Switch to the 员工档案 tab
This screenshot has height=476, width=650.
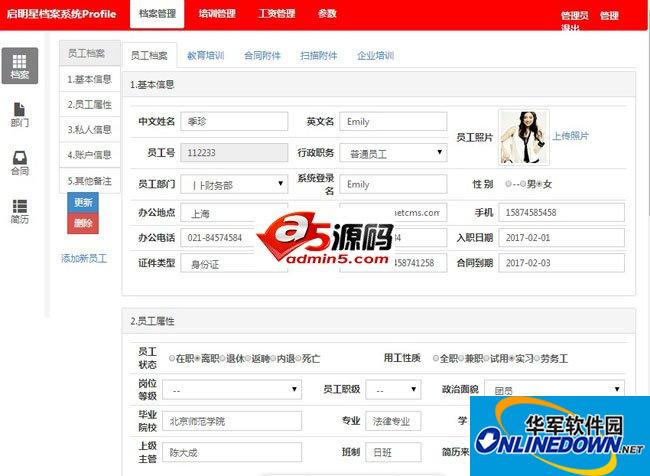(149, 56)
